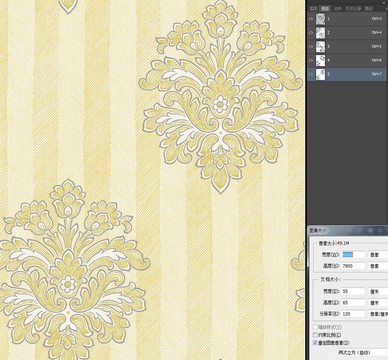Hide channel 3 using its eye icon
Viewport: 388px width, 360px height.
pyautogui.click(x=311, y=46)
